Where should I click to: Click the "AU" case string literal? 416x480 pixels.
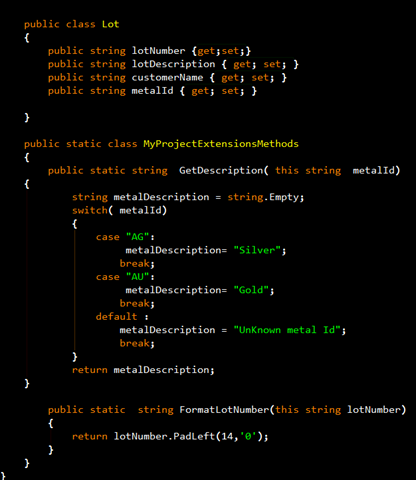(x=137, y=277)
